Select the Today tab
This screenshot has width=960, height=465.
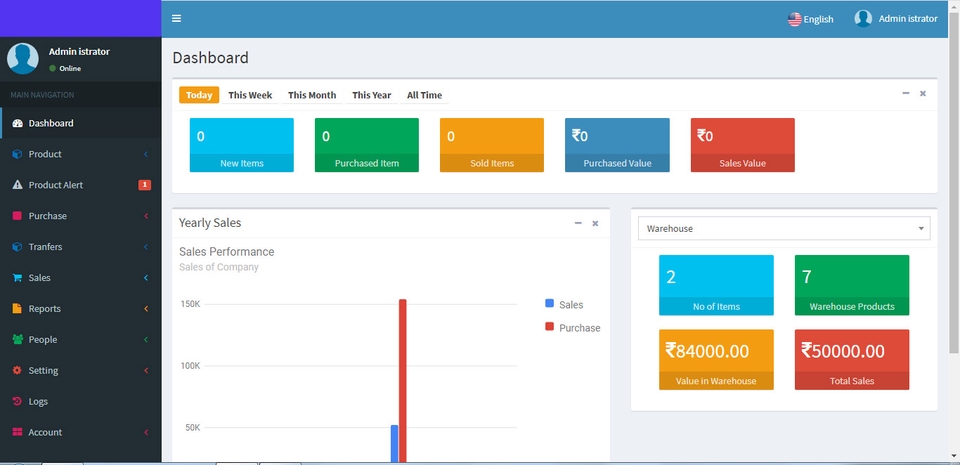(x=199, y=95)
